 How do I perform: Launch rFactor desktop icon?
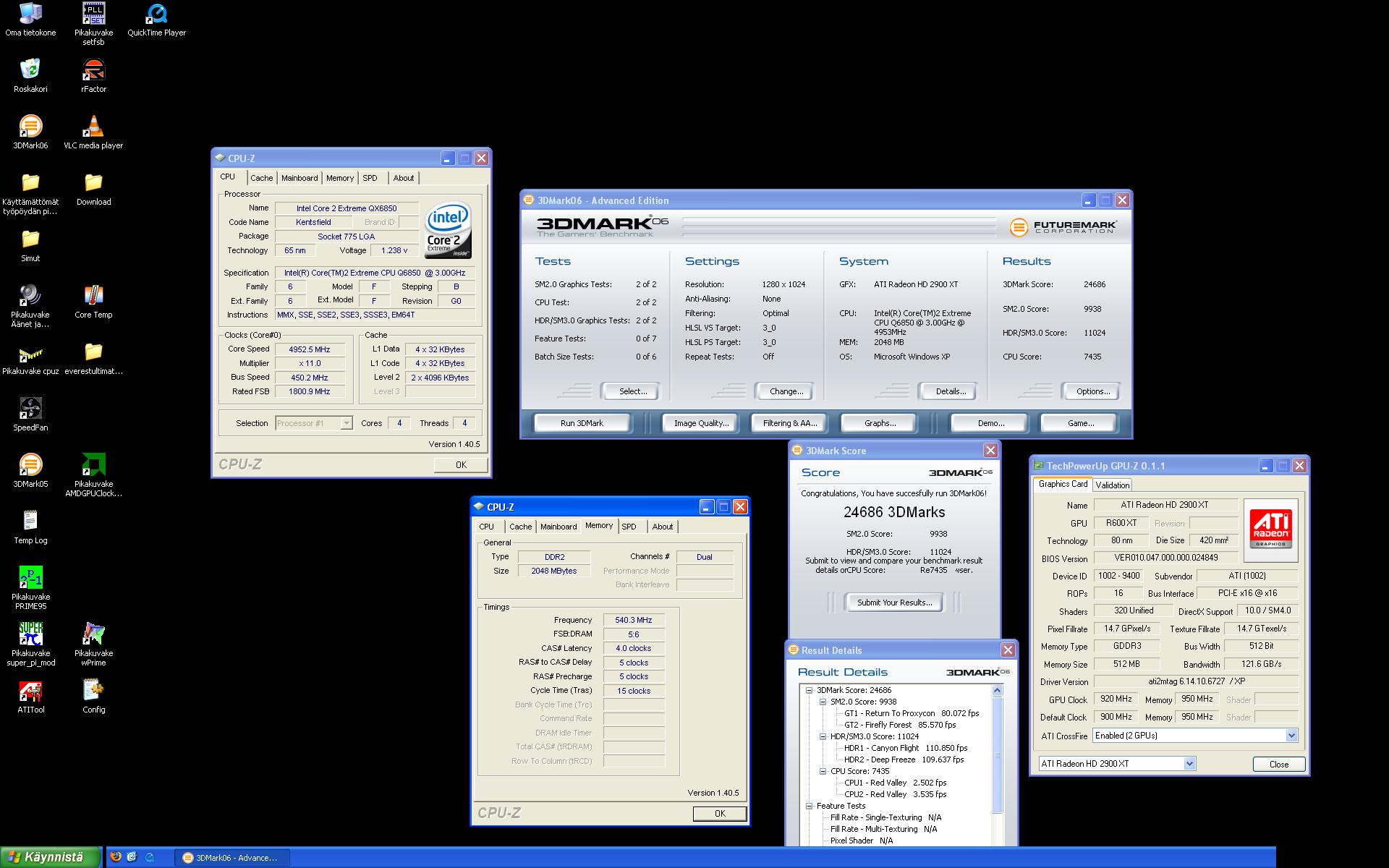click(93, 76)
